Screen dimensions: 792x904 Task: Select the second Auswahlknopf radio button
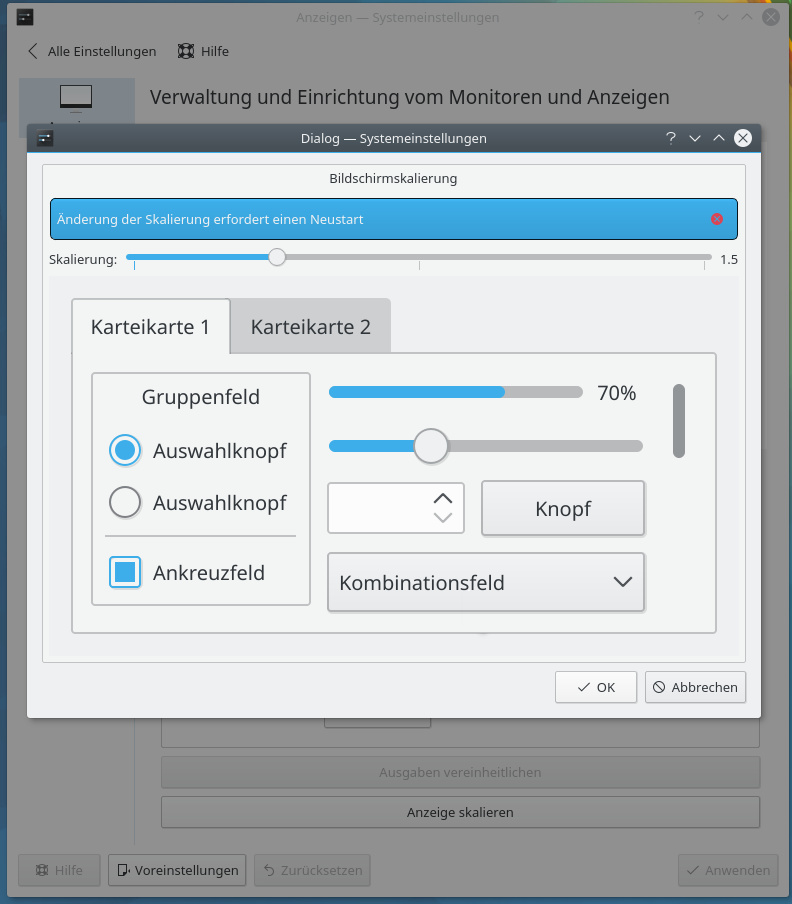[x=125, y=502]
